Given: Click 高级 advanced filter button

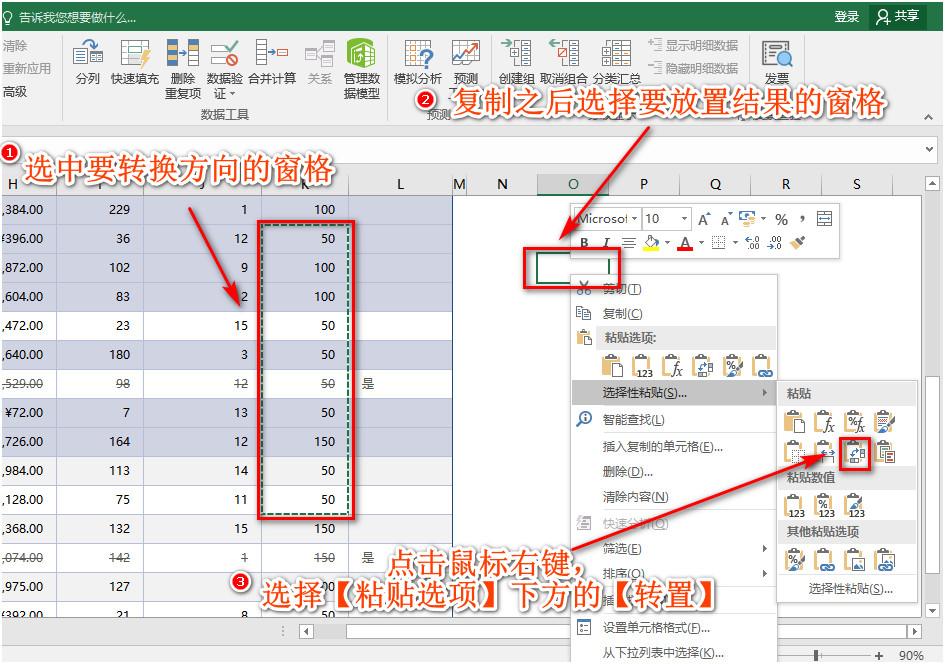Looking at the screenshot, I should tap(15, 92).
